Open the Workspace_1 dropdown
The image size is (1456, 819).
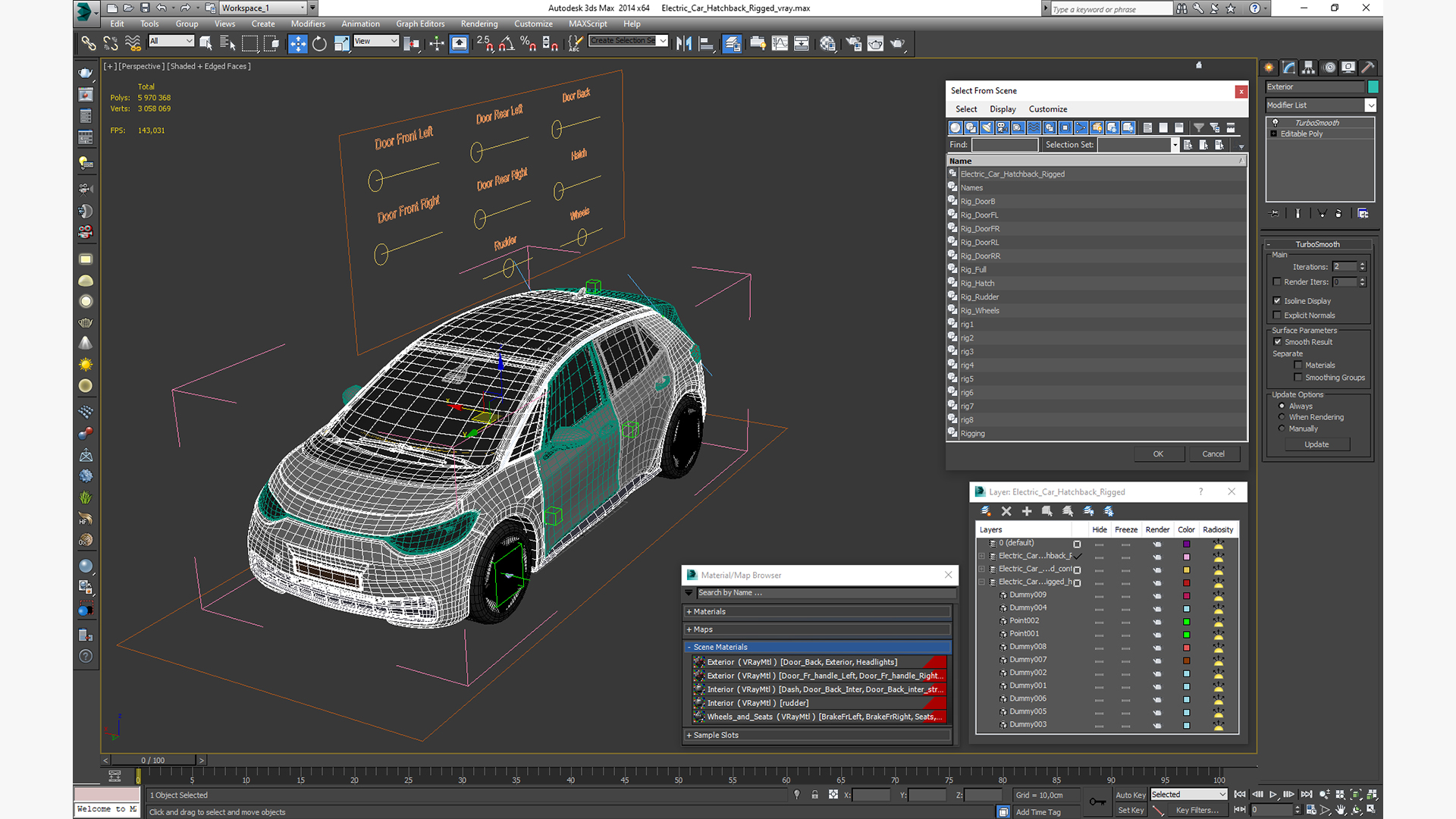click(x=303, y=8)
